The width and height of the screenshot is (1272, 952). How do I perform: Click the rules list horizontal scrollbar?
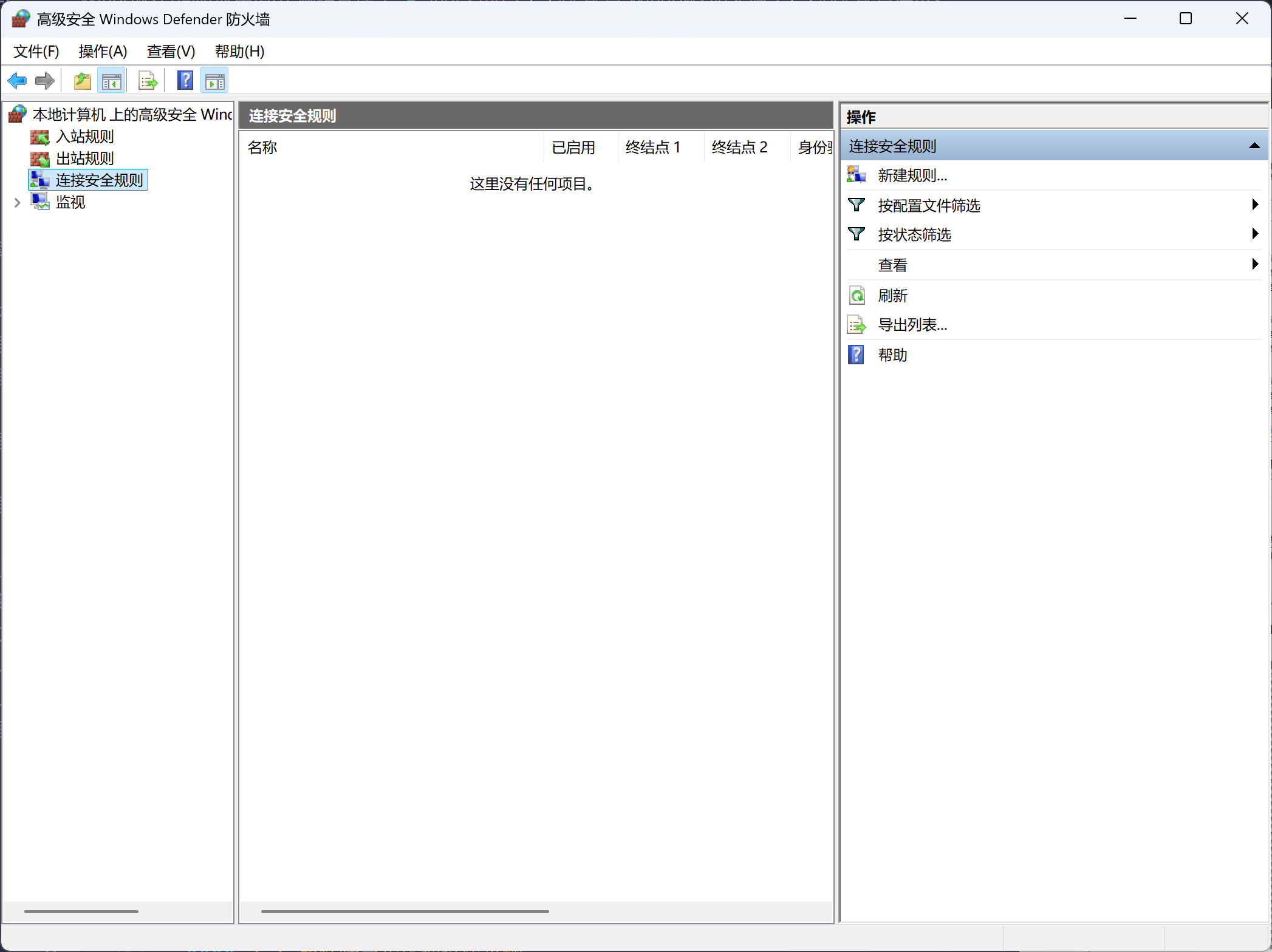tap(405, 911)
